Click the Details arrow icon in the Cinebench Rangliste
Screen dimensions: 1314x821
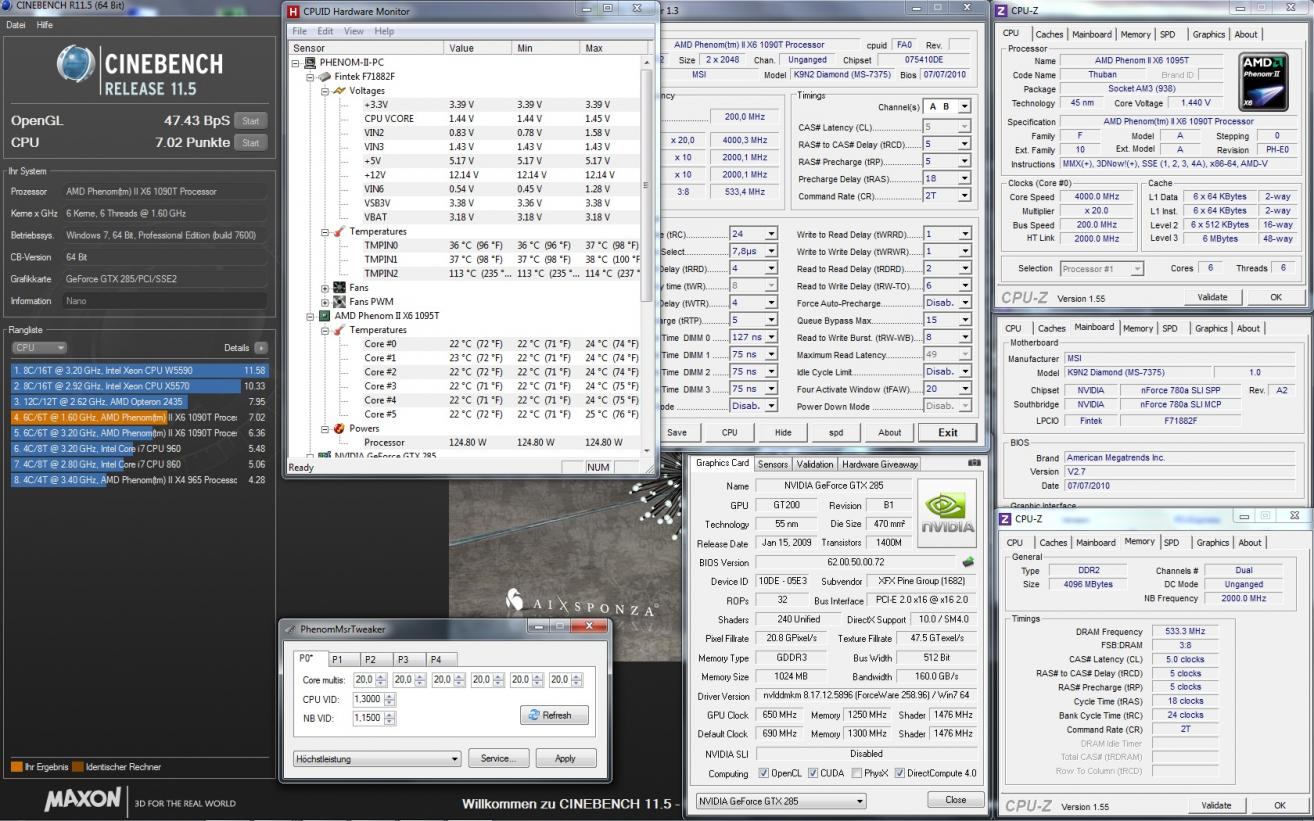click(x=261, y=348)
